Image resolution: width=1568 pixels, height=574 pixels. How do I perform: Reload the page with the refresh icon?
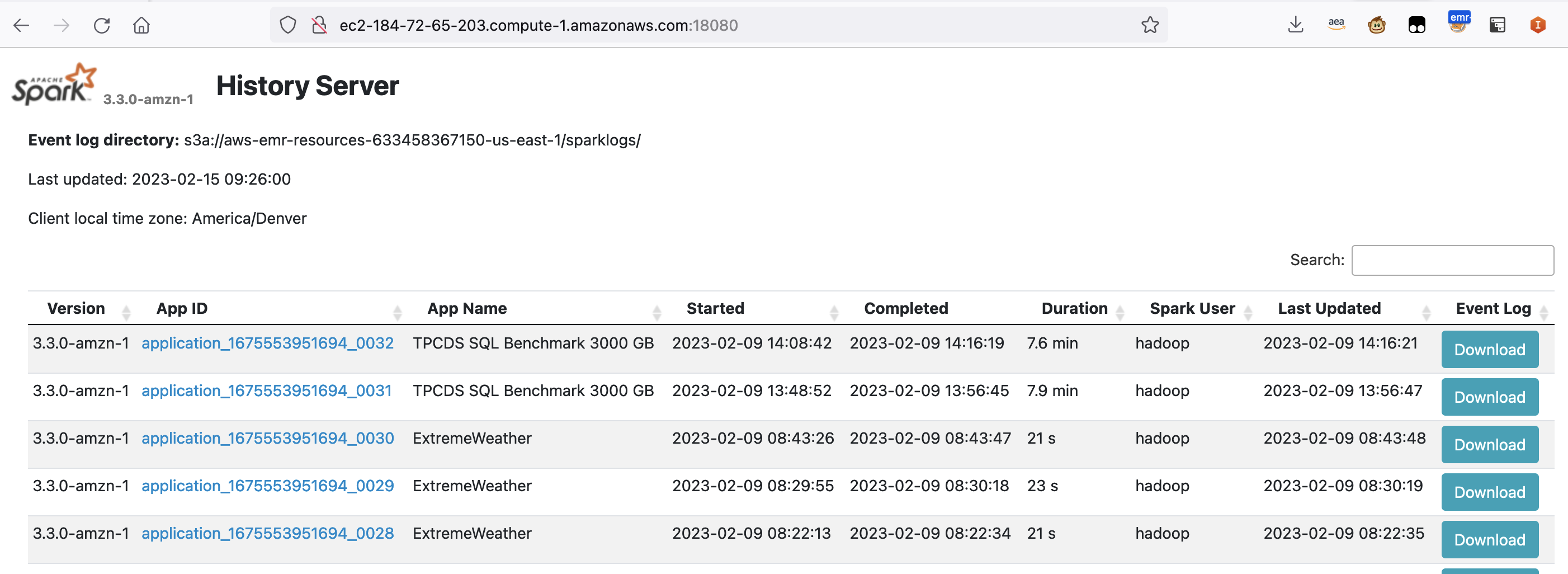(x=102, y=25)
